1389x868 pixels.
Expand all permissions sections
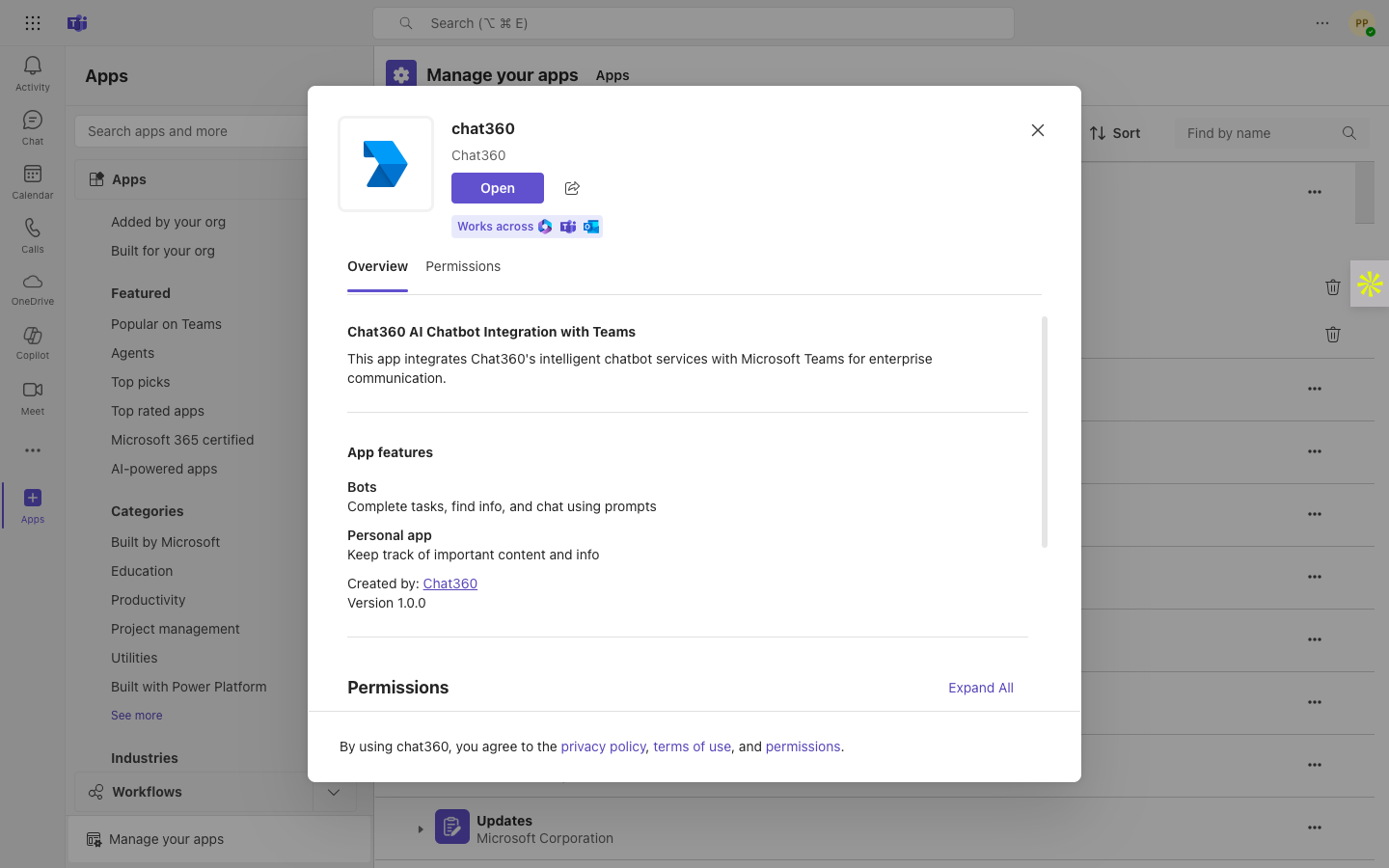(x=980, y=688)
